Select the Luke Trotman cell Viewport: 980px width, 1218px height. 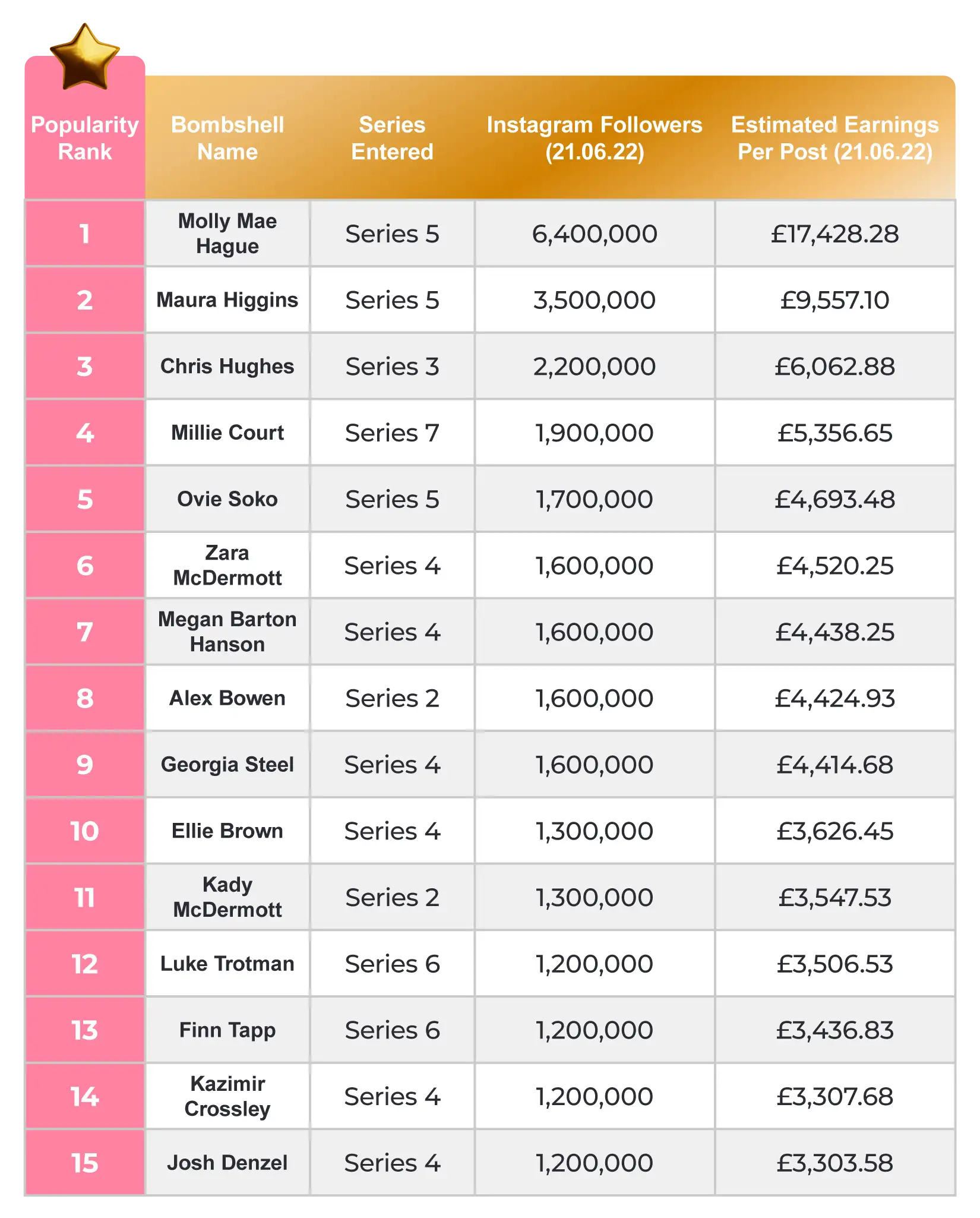[227, 963]
